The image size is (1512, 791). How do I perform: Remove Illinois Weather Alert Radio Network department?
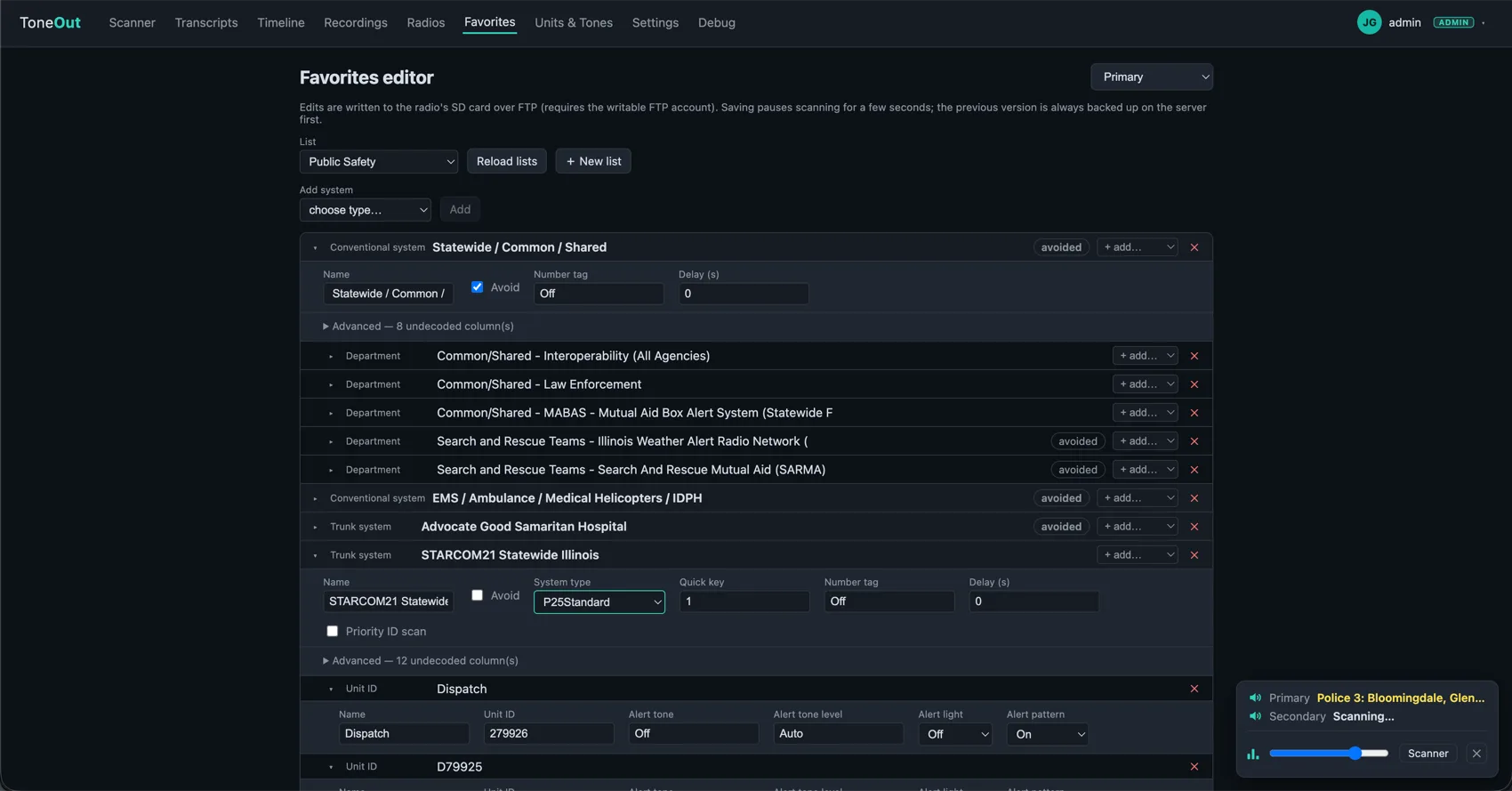pos(1194,441)
